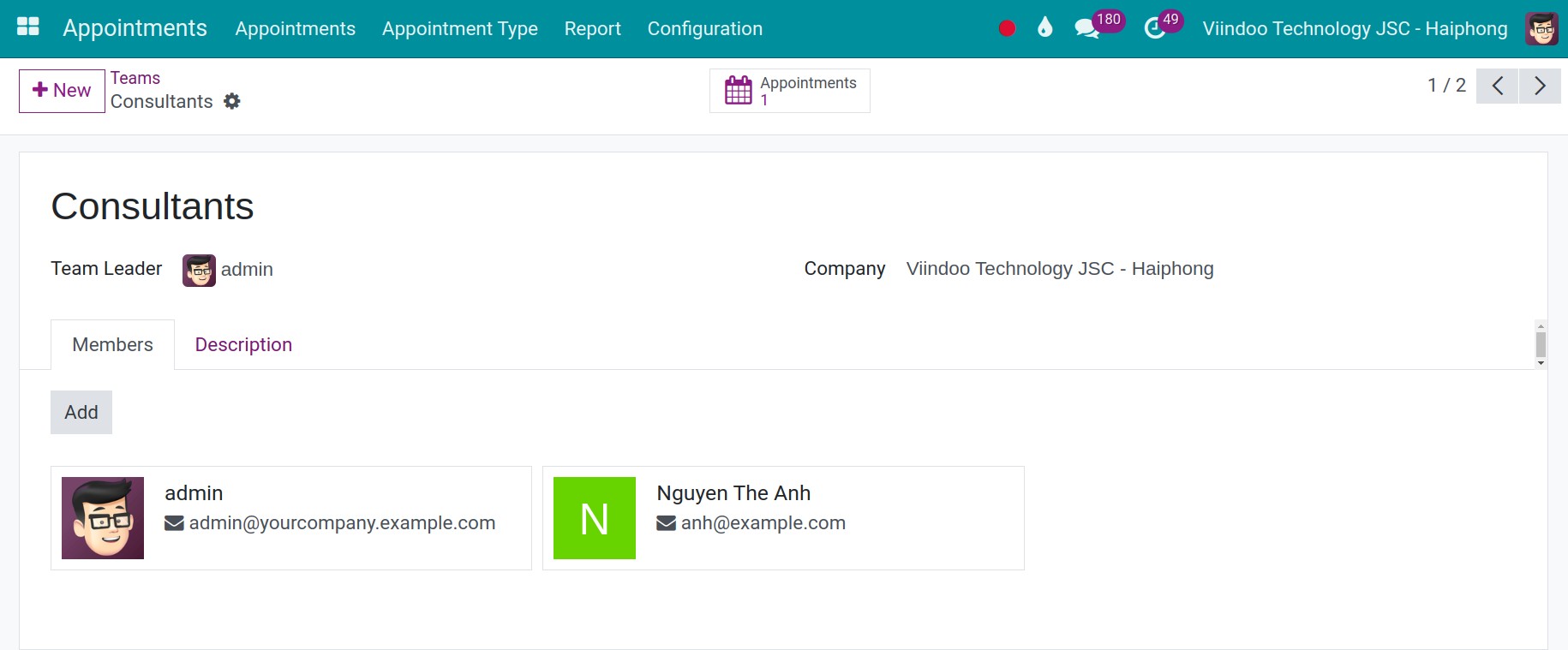Click the scrollbar down arrow by the tabs

pos(1541,363)
